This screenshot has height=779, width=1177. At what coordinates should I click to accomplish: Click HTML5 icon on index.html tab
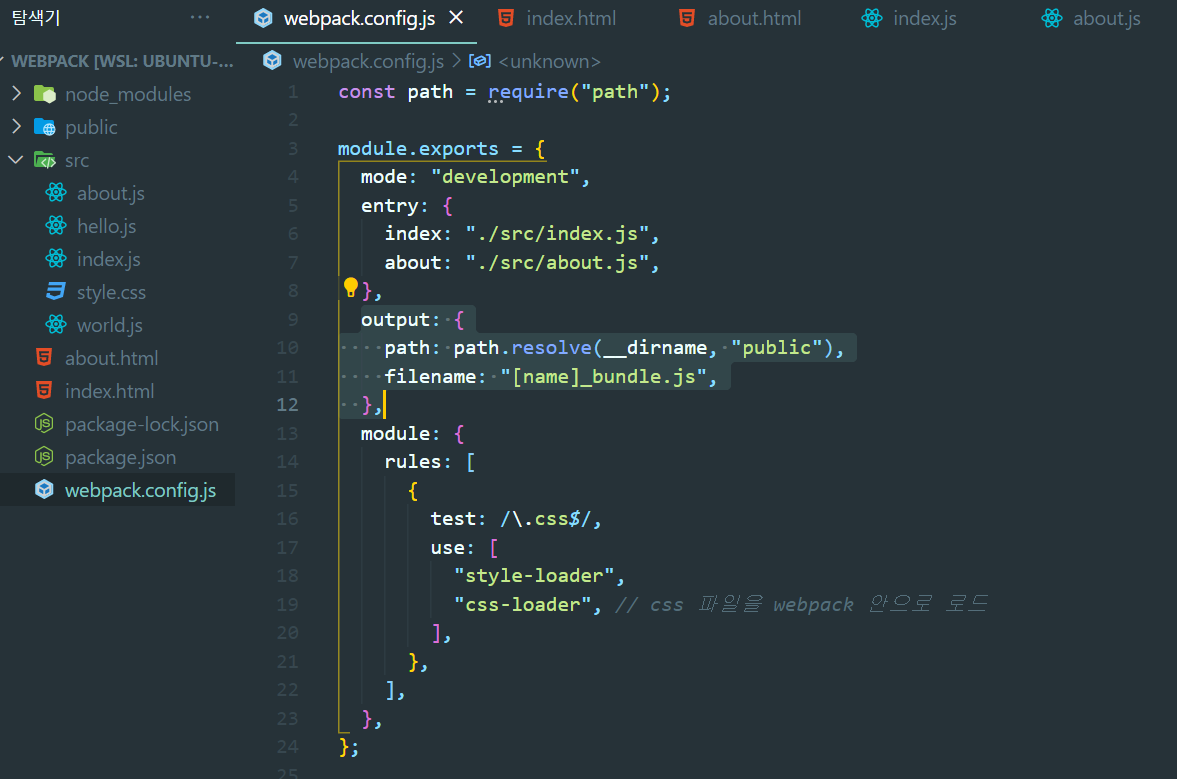[507, 18]
